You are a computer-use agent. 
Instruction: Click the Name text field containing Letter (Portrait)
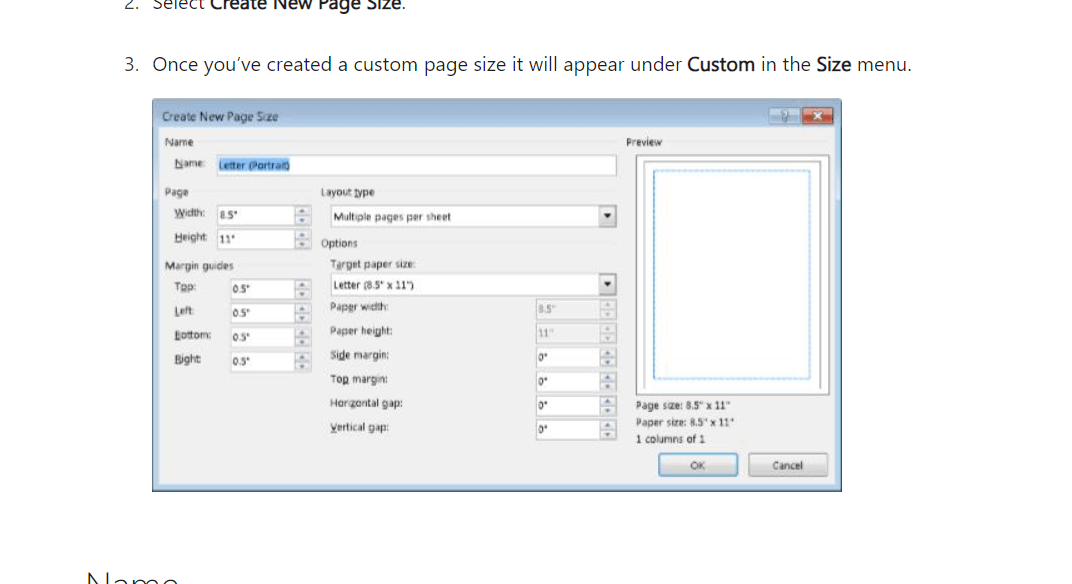coord(416,165)
